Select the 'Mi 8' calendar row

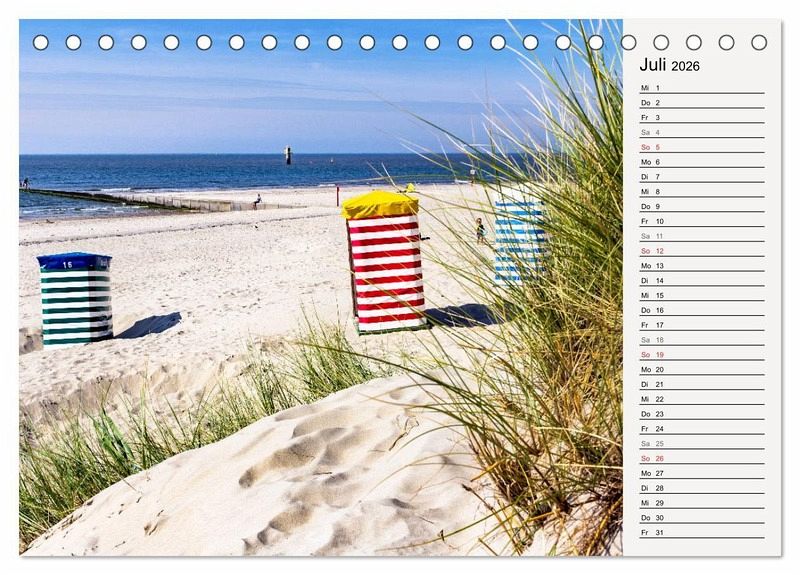[702, 191]
